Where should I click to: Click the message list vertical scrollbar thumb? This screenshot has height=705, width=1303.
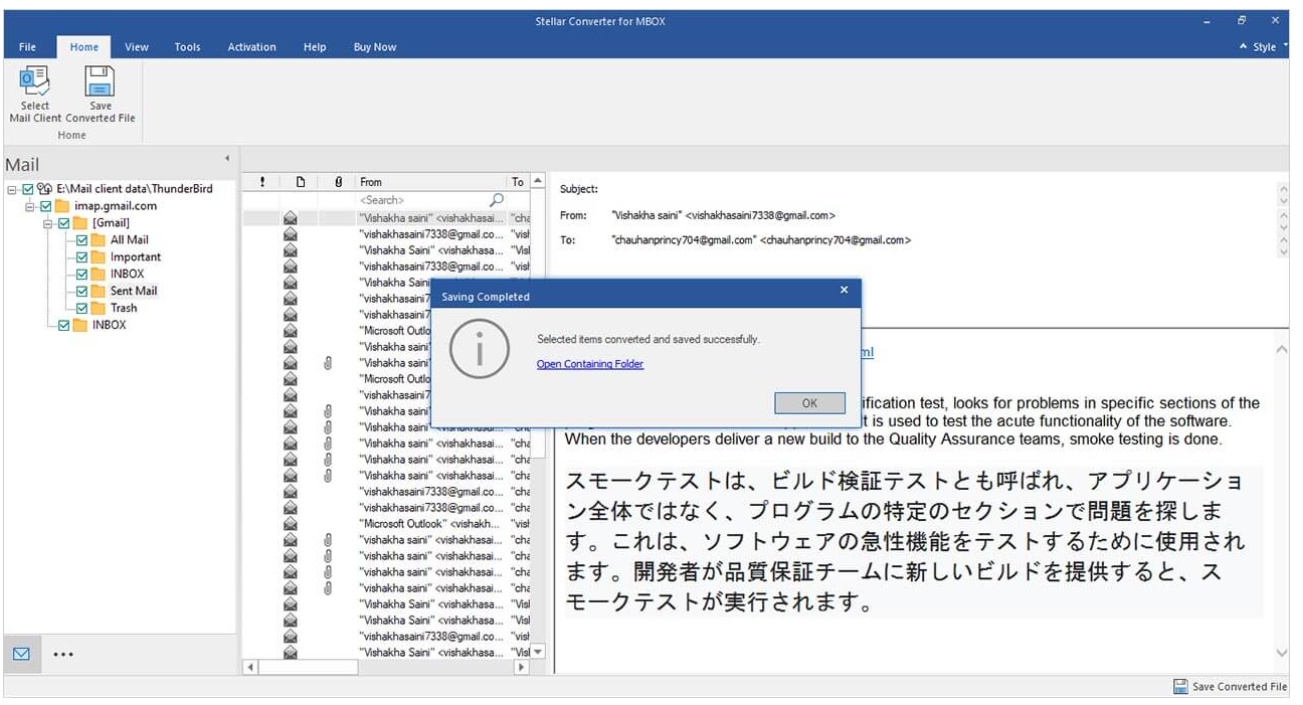click(x=539, y=324)
